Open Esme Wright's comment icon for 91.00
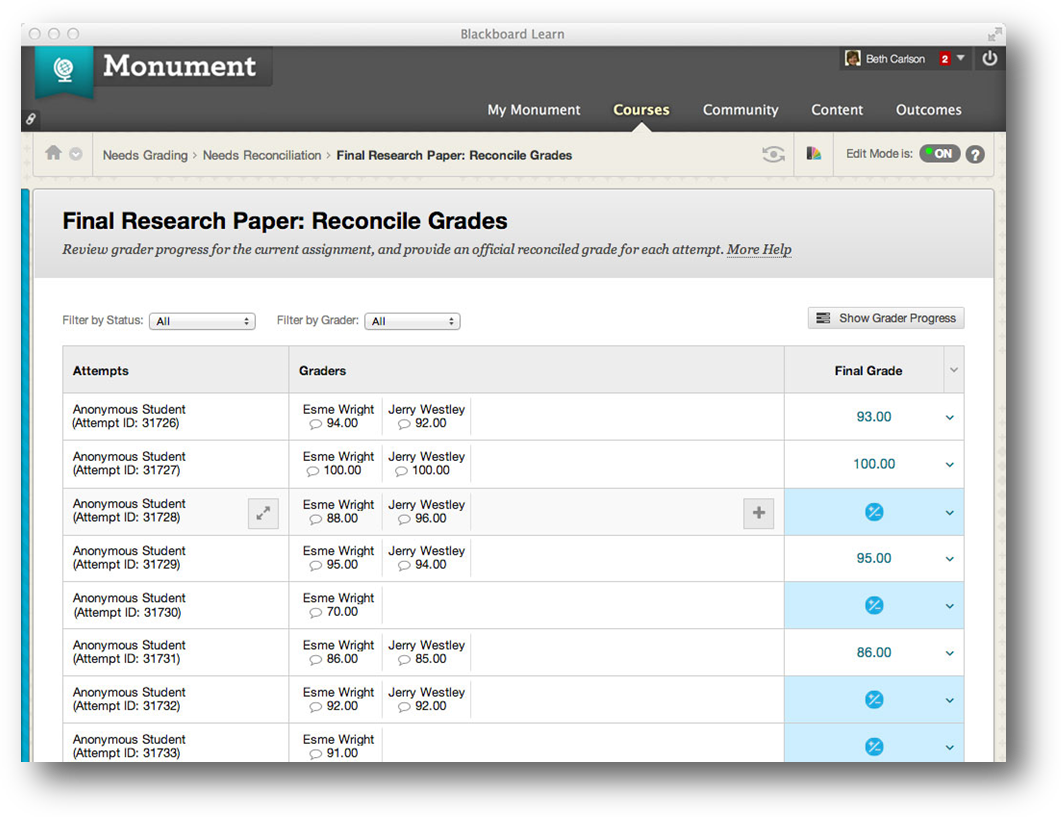Screen dimensions: 1061x817 pyautogui.click(x=315, y=754)
